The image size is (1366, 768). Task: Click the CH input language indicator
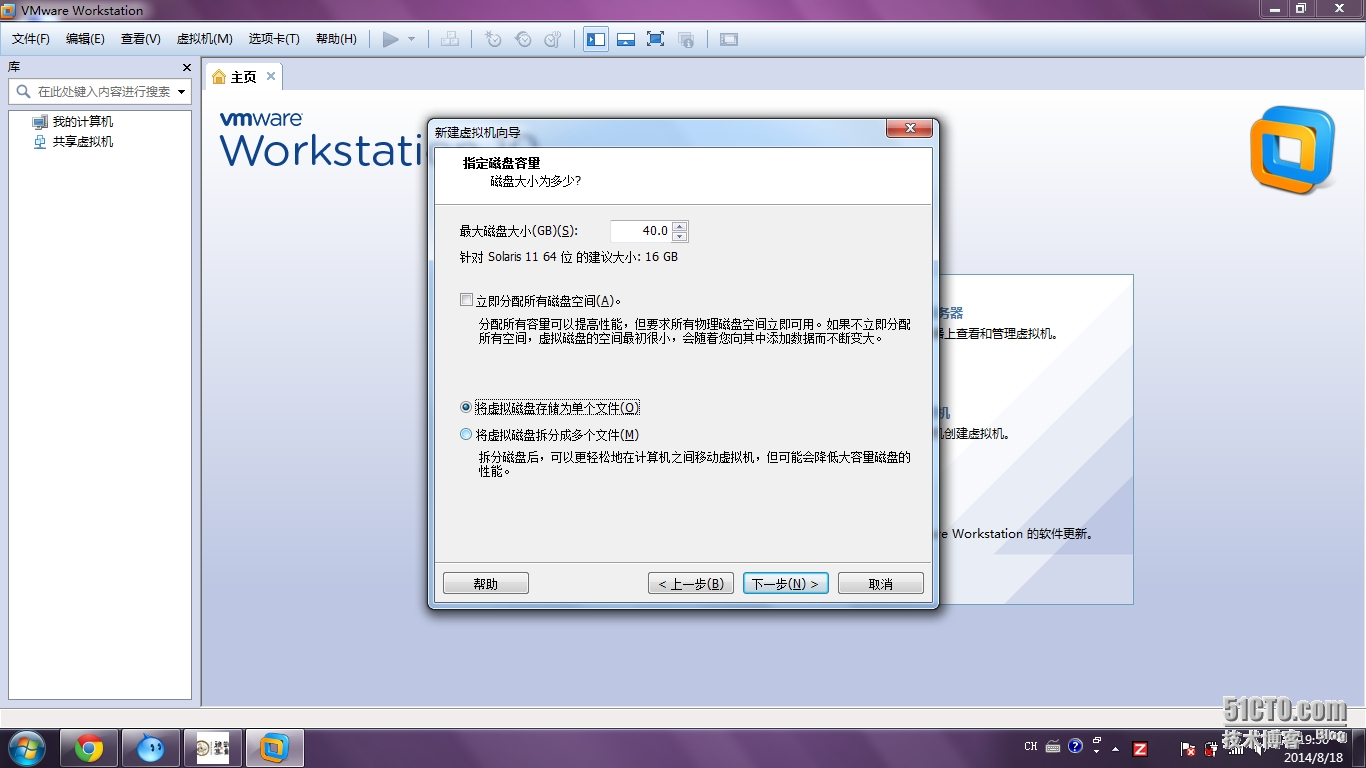[1031, 747]
